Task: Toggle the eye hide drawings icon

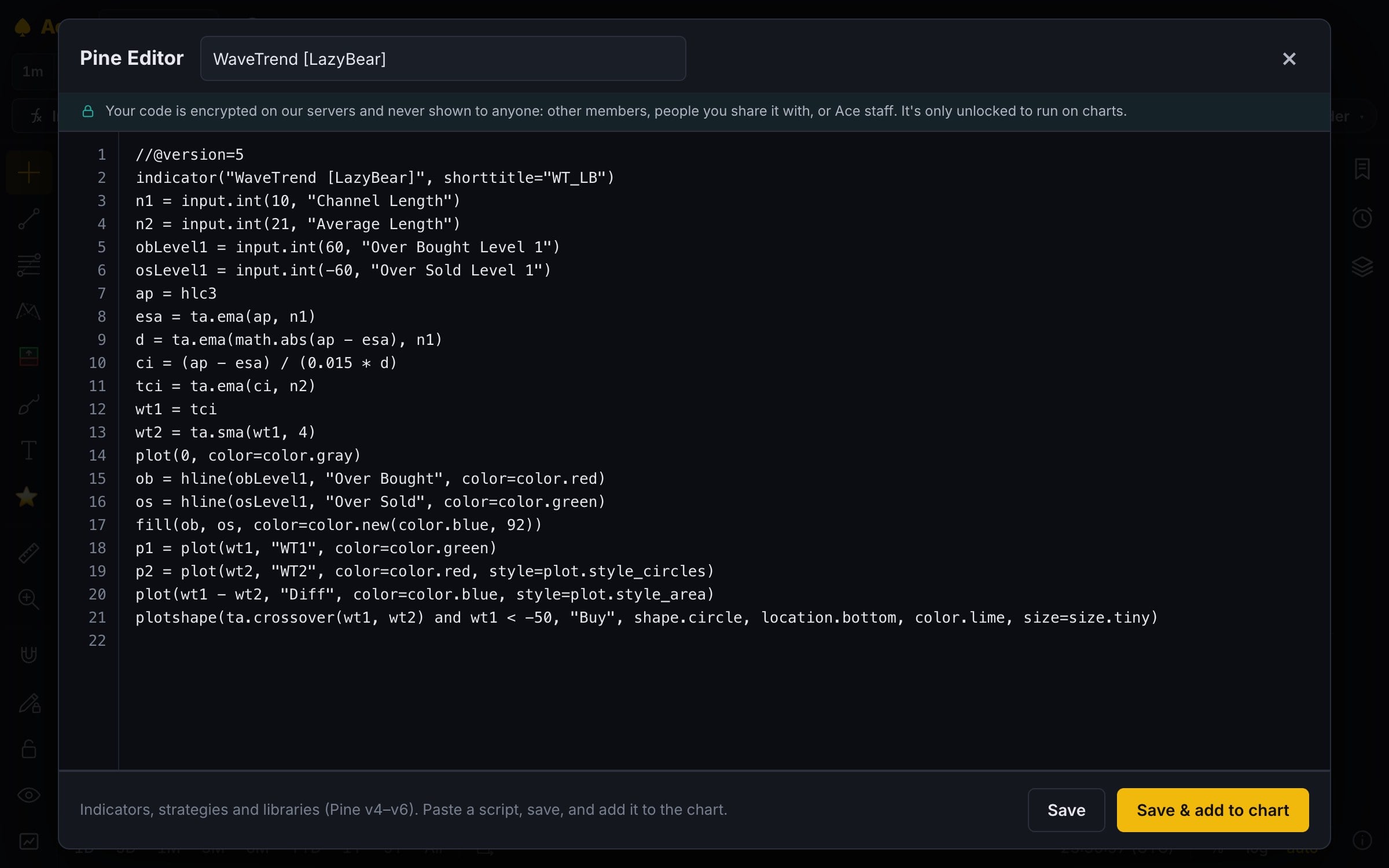Action: click(x=28, y=795)
